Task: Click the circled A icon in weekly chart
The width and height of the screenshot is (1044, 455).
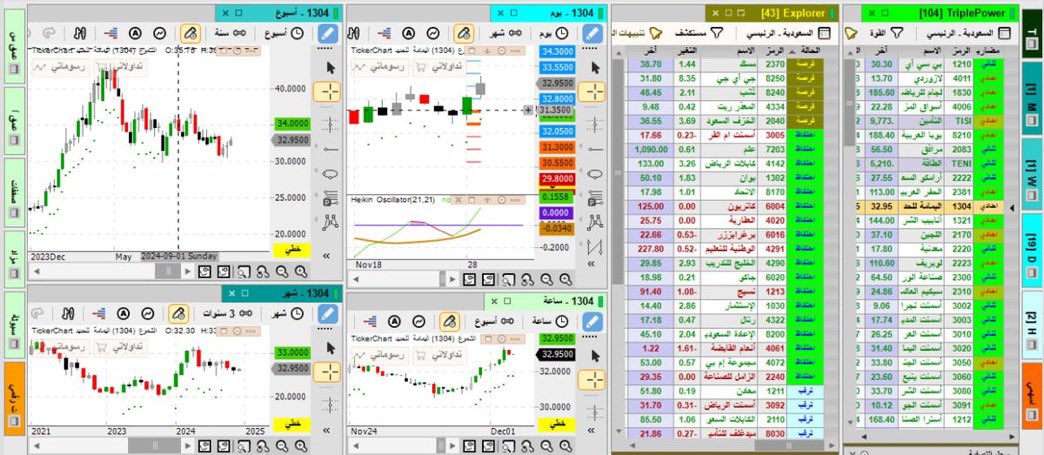Action: [x=135, y=33]
